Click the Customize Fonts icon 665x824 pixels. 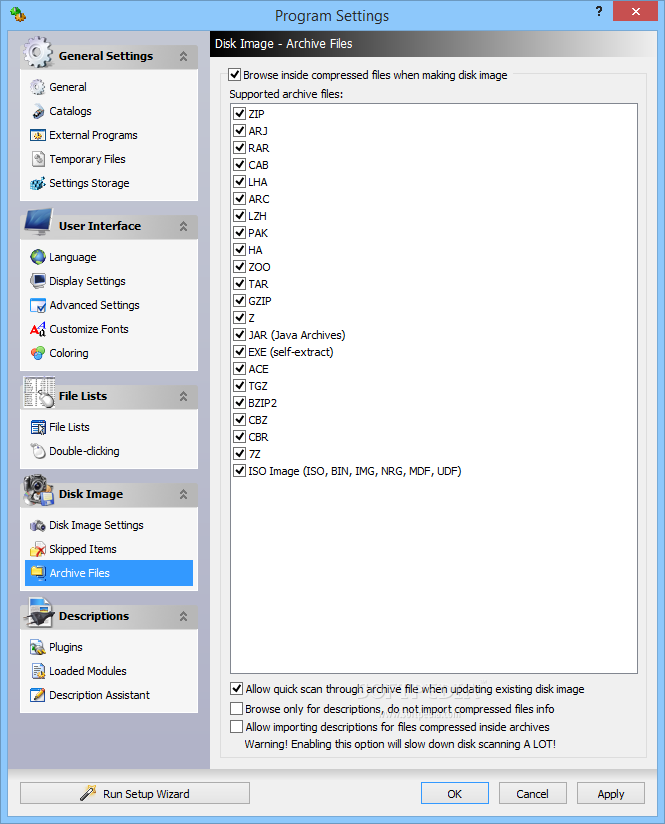tap(38, 329)
